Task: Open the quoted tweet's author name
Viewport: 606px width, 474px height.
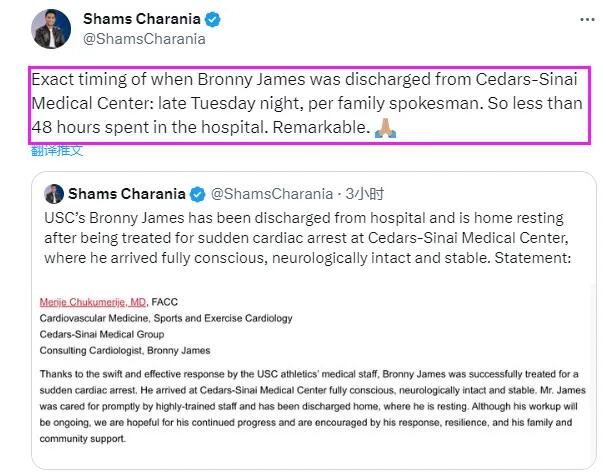Action: pyautogui.click(x=128, y=194)
